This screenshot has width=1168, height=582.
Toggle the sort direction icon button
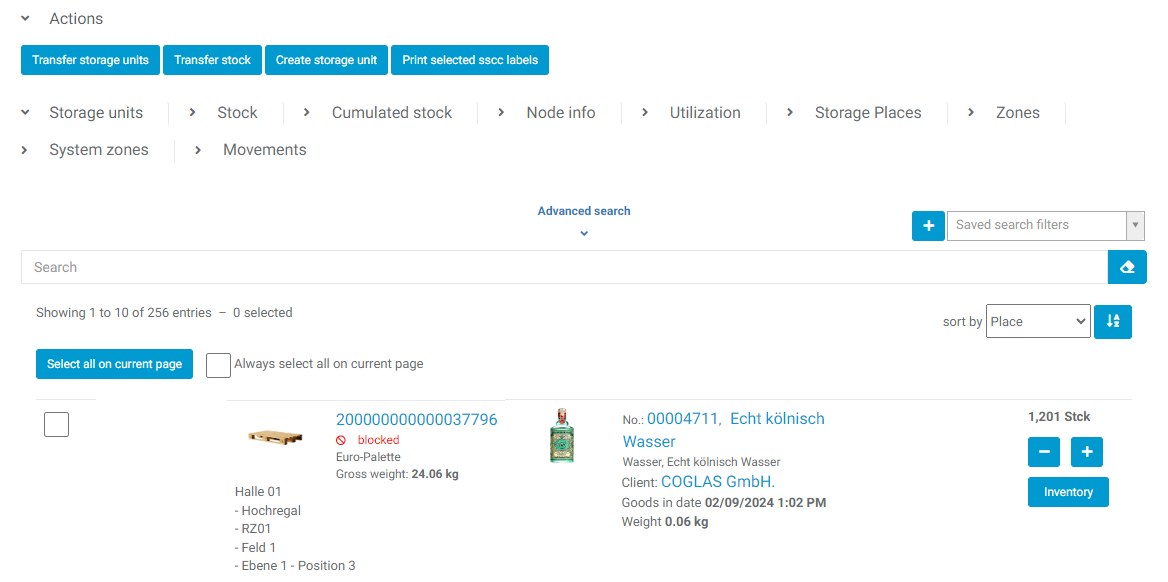tap(1113, 322)
